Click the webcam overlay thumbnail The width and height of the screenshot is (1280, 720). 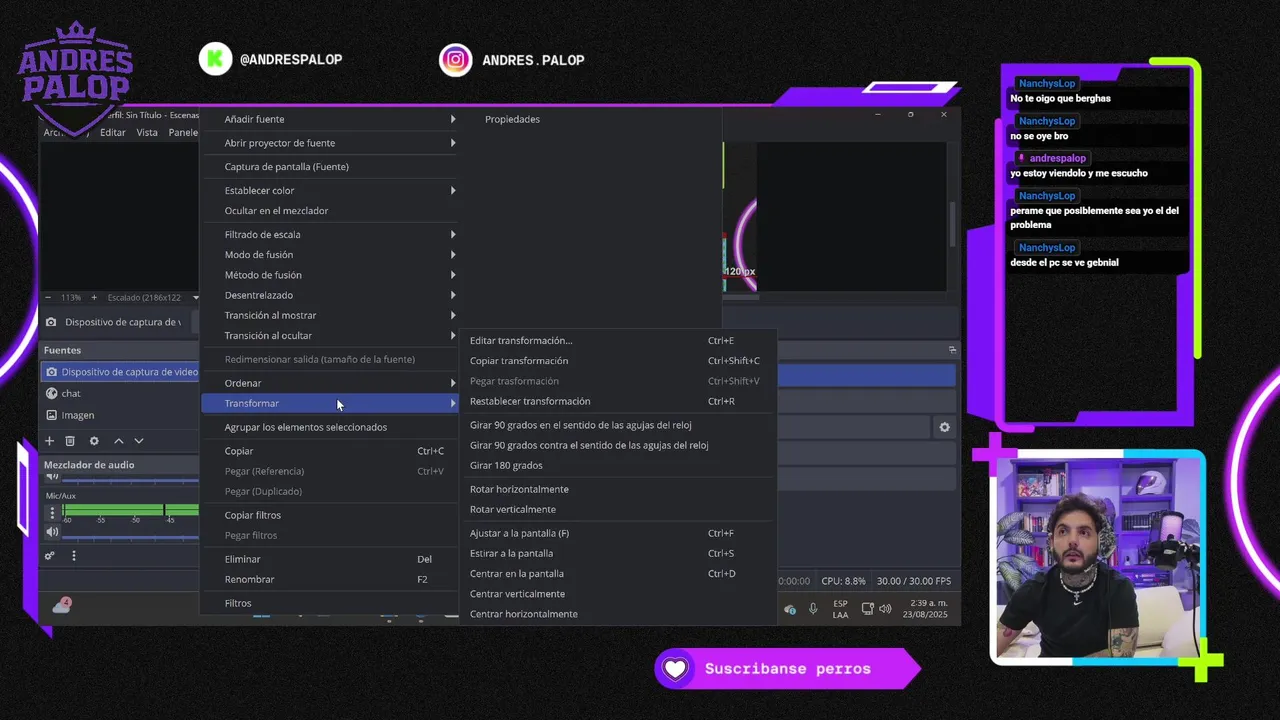1098,558
